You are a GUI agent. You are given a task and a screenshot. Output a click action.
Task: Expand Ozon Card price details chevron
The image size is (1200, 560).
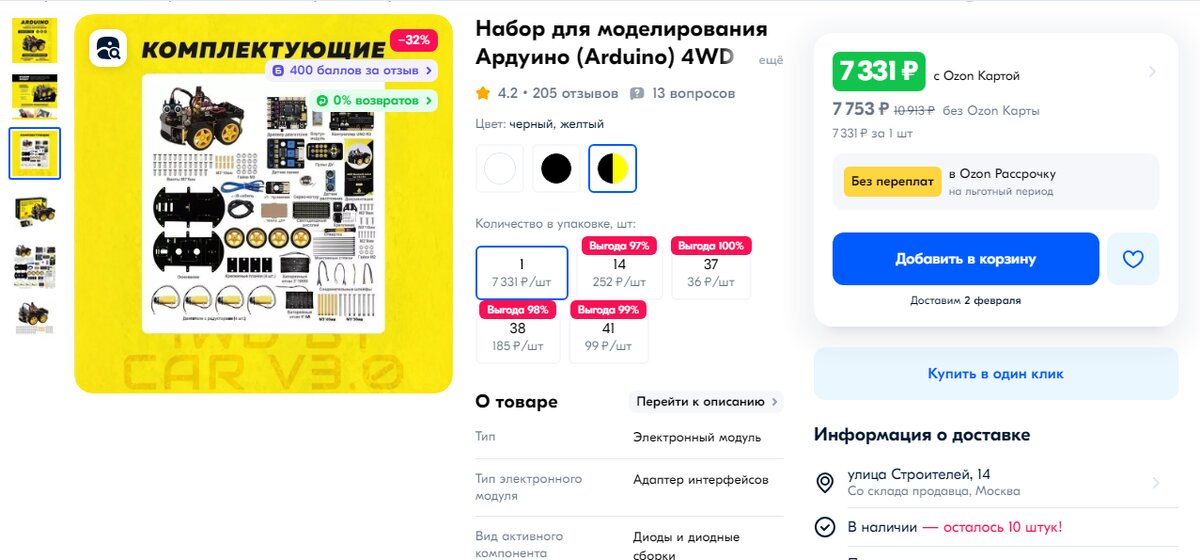pos(1152,72)
